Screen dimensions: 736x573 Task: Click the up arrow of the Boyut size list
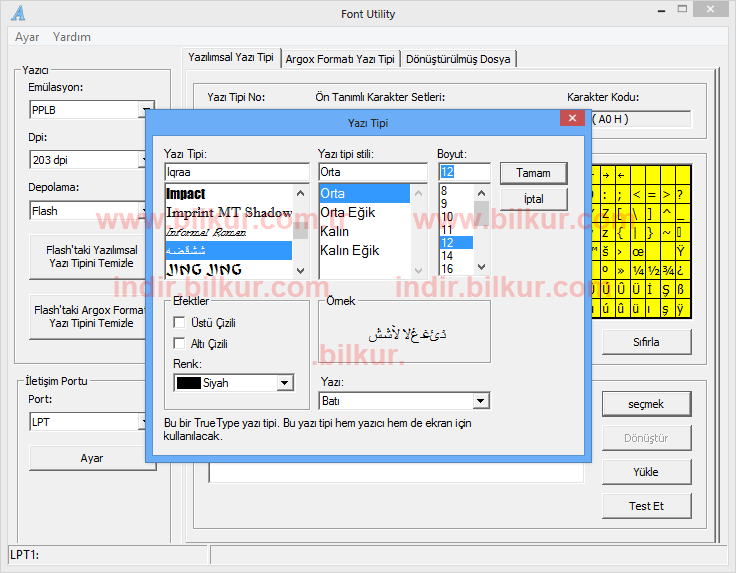click(481, 191)
